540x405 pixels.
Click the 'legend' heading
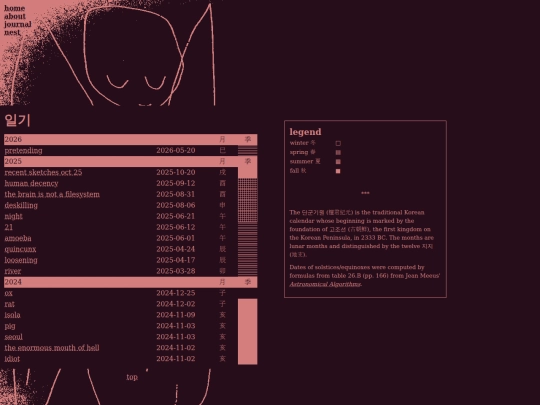(x=305, y=132)
